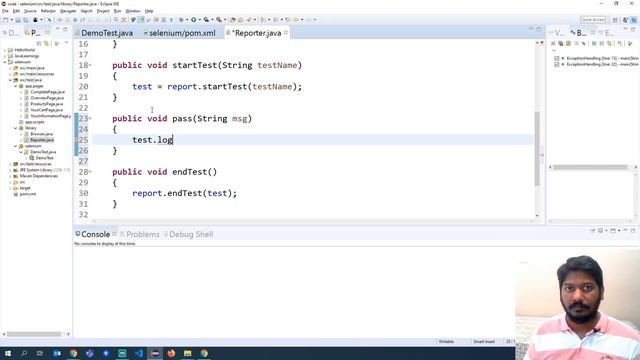Minimize the editor area

[531, 29]
